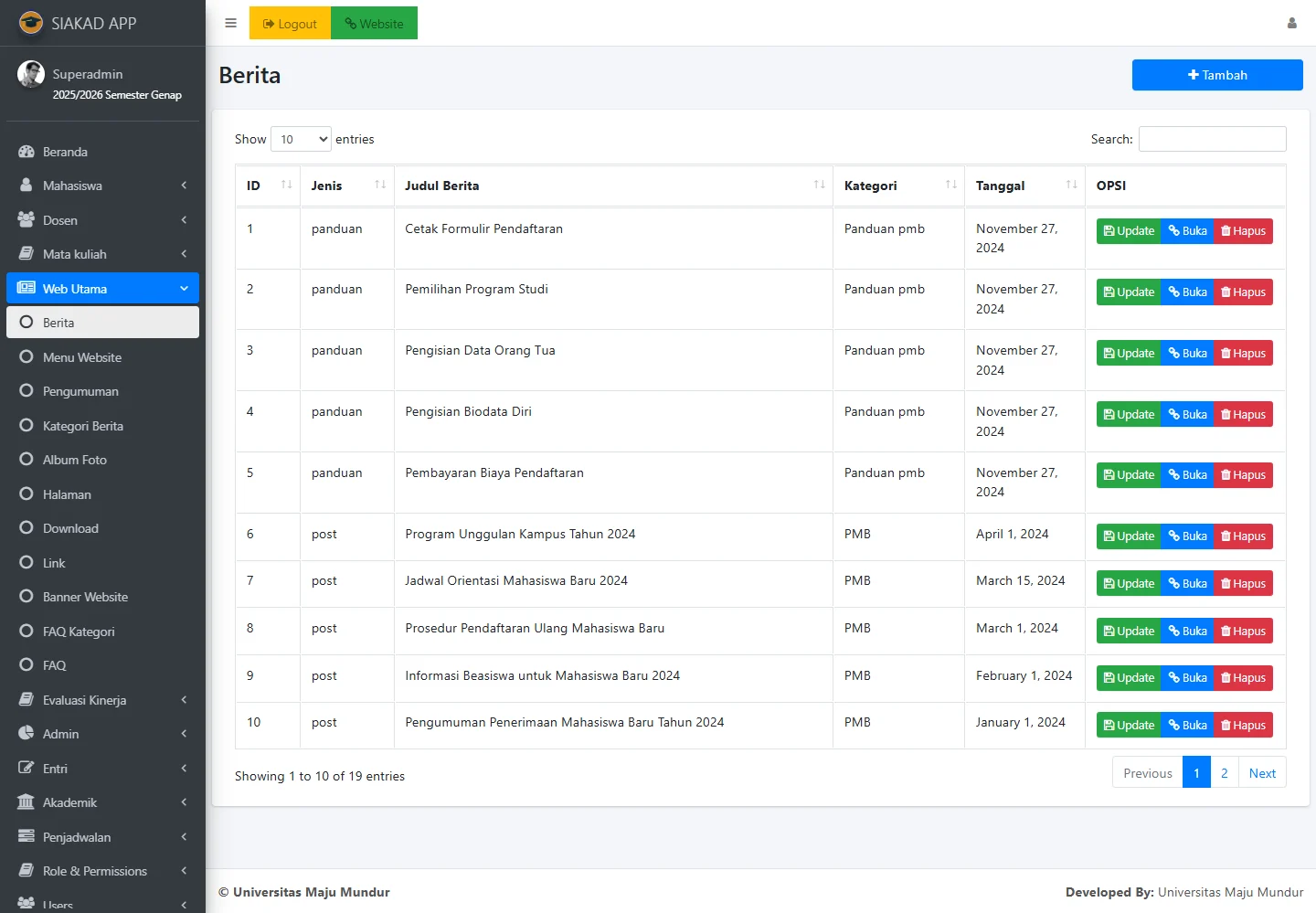Click the Superadmin avatar picture
Image resolution: width=1316 pixels, height=913 pixels.
[31, 74]
